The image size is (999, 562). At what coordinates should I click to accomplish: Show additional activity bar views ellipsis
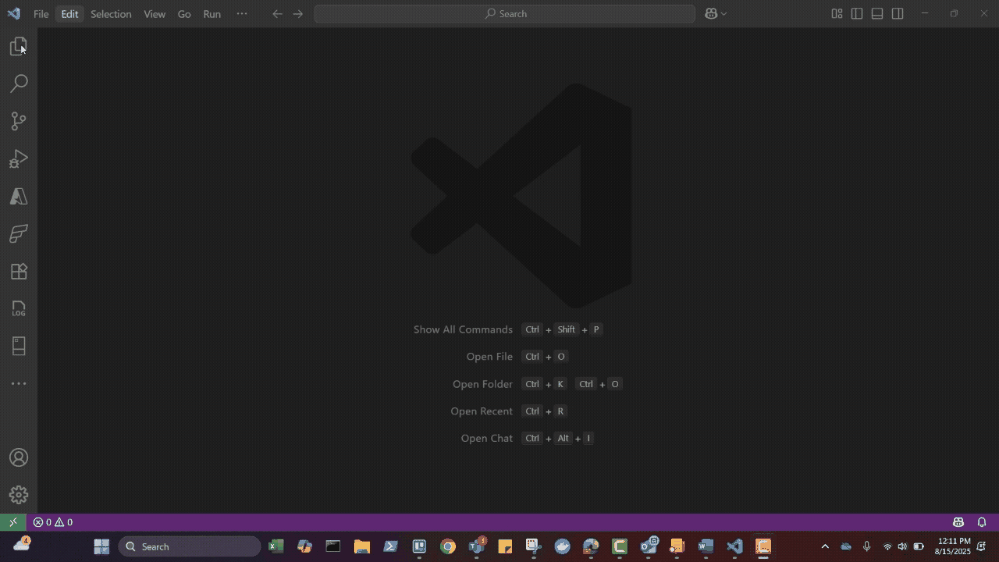(18, 384)
